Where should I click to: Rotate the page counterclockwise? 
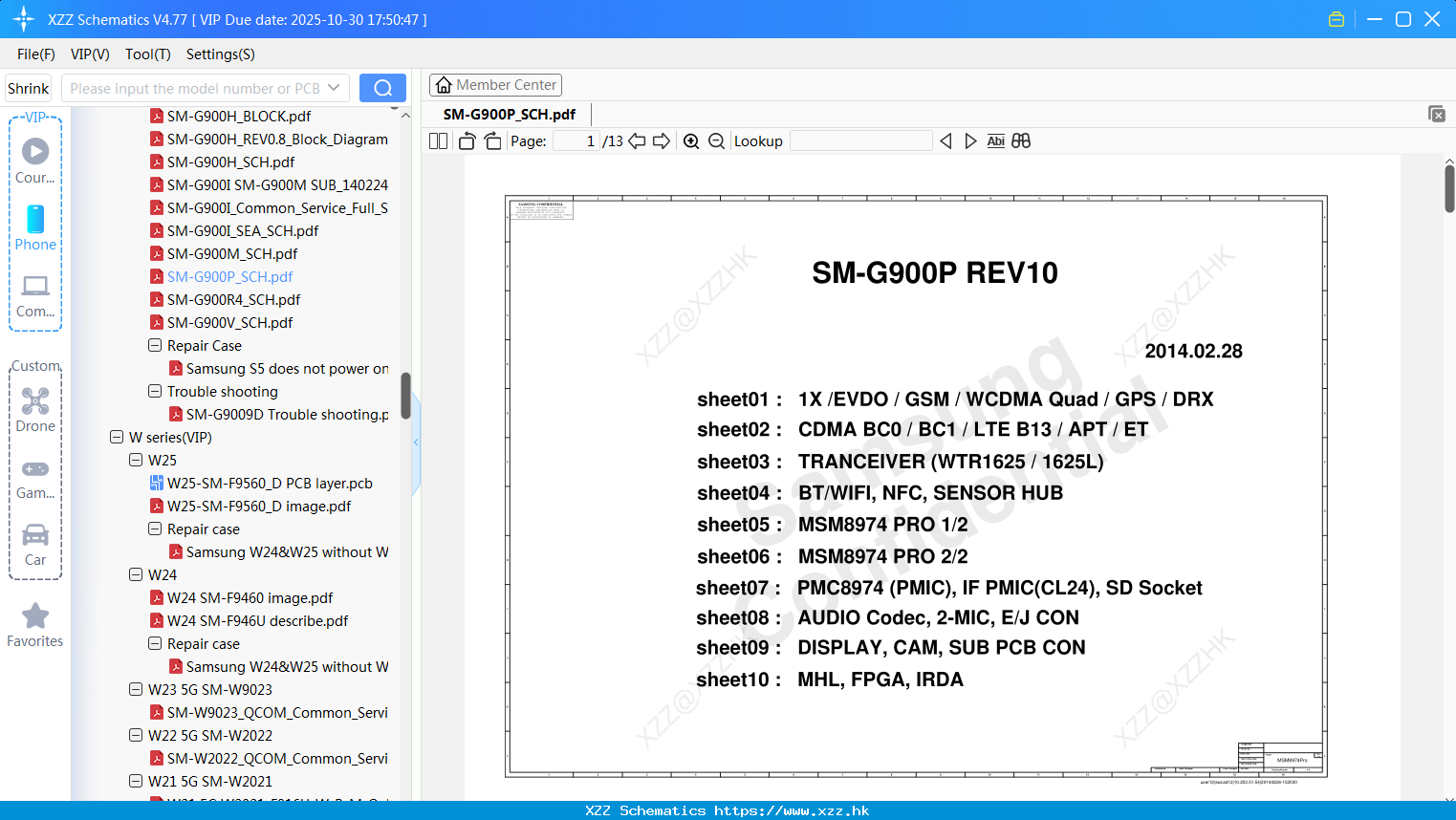pos(467,141)
